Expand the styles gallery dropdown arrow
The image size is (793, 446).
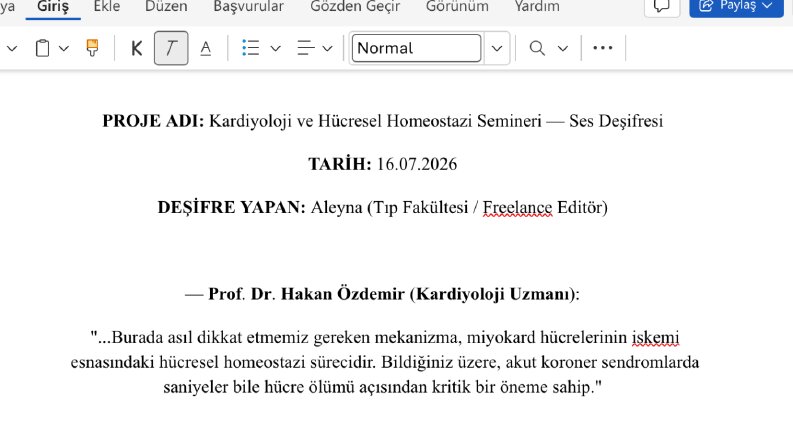tap(497, 48)
